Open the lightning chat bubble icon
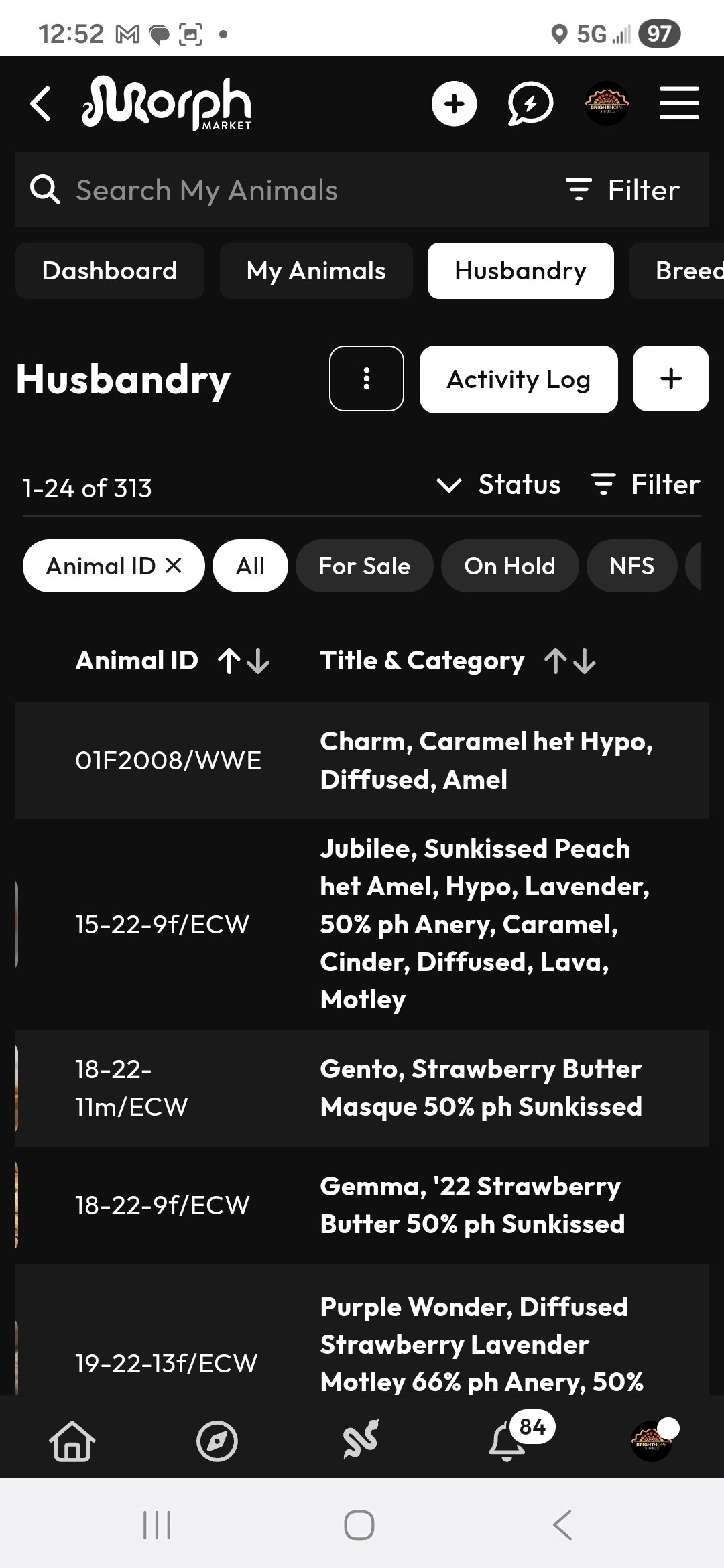 pos(530,104)
